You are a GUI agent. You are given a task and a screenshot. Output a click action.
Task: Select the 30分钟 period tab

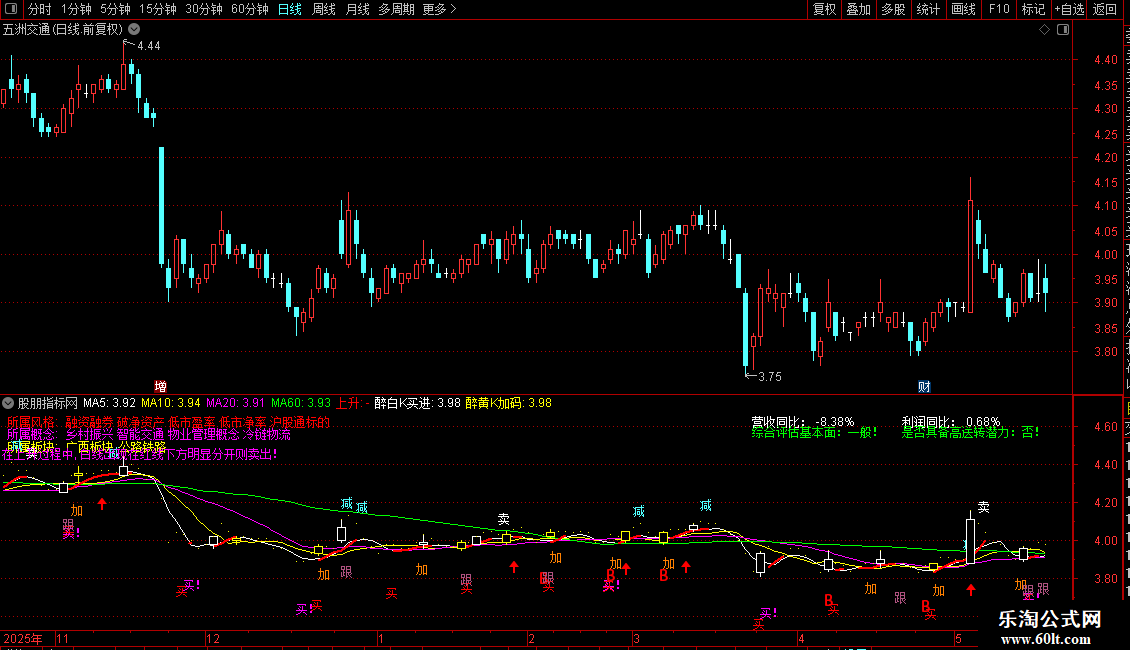click(x=203, y=9)
